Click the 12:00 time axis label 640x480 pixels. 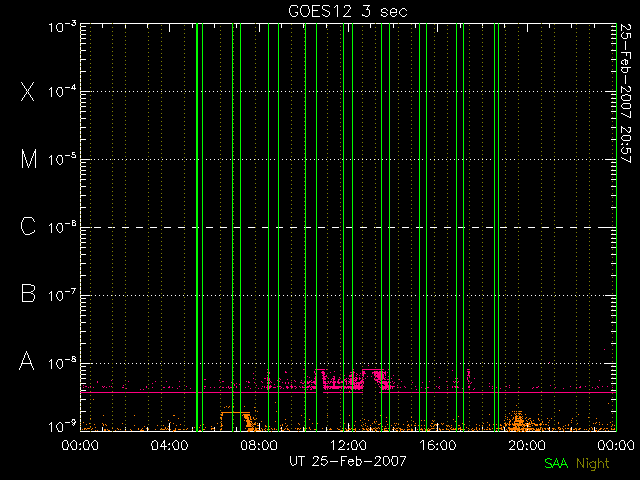348,445
